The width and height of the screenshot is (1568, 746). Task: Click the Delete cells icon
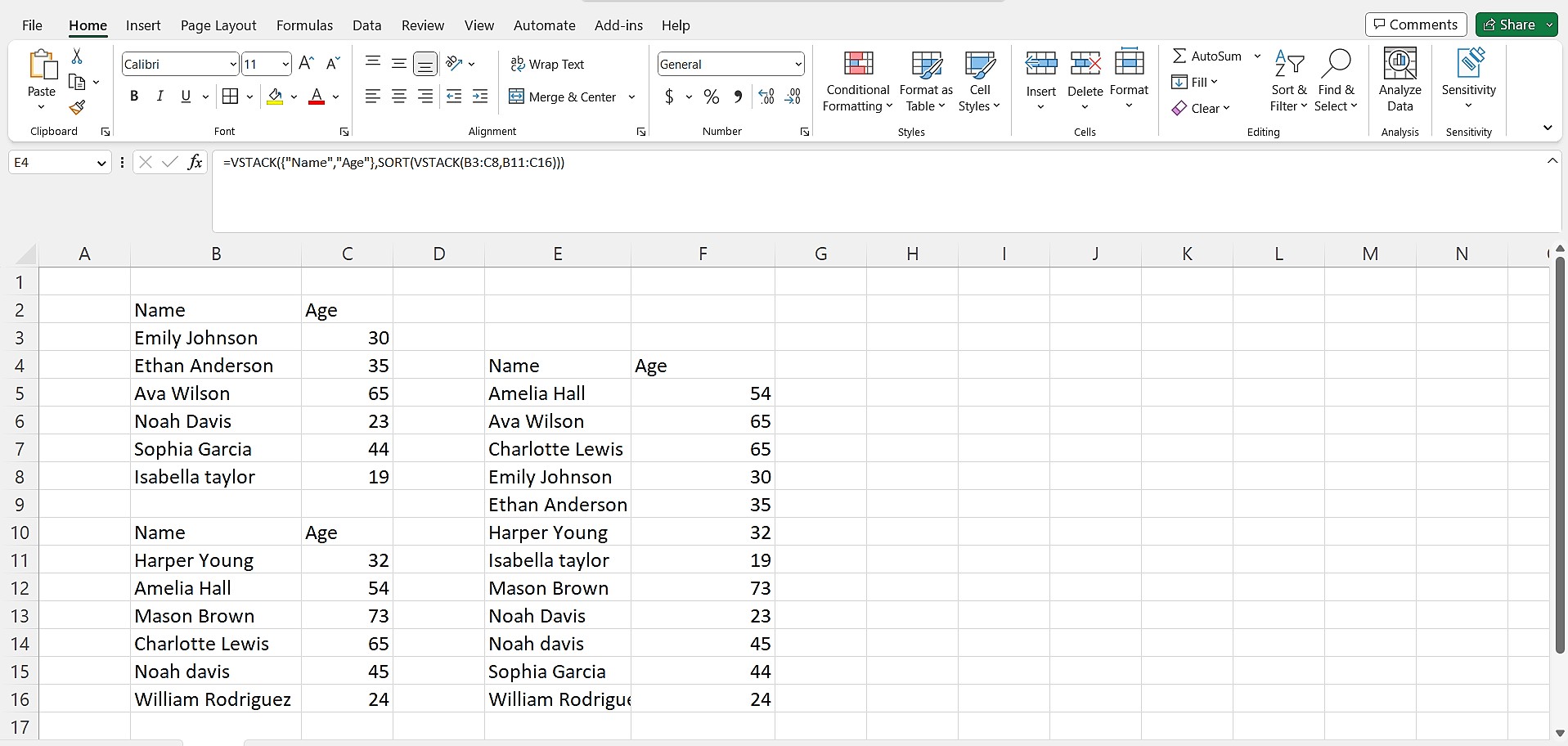(1085, 63)
